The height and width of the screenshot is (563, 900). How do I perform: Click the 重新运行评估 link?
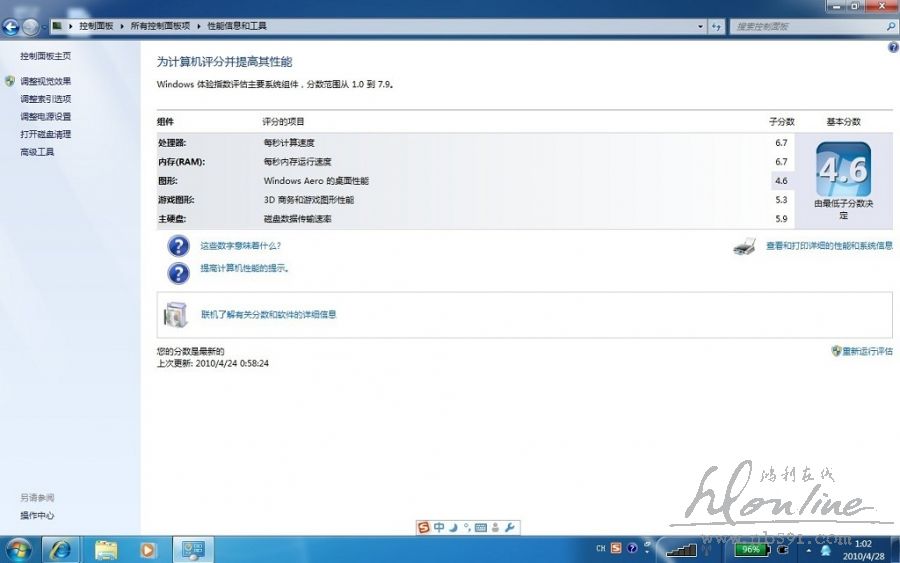(866, 351)
